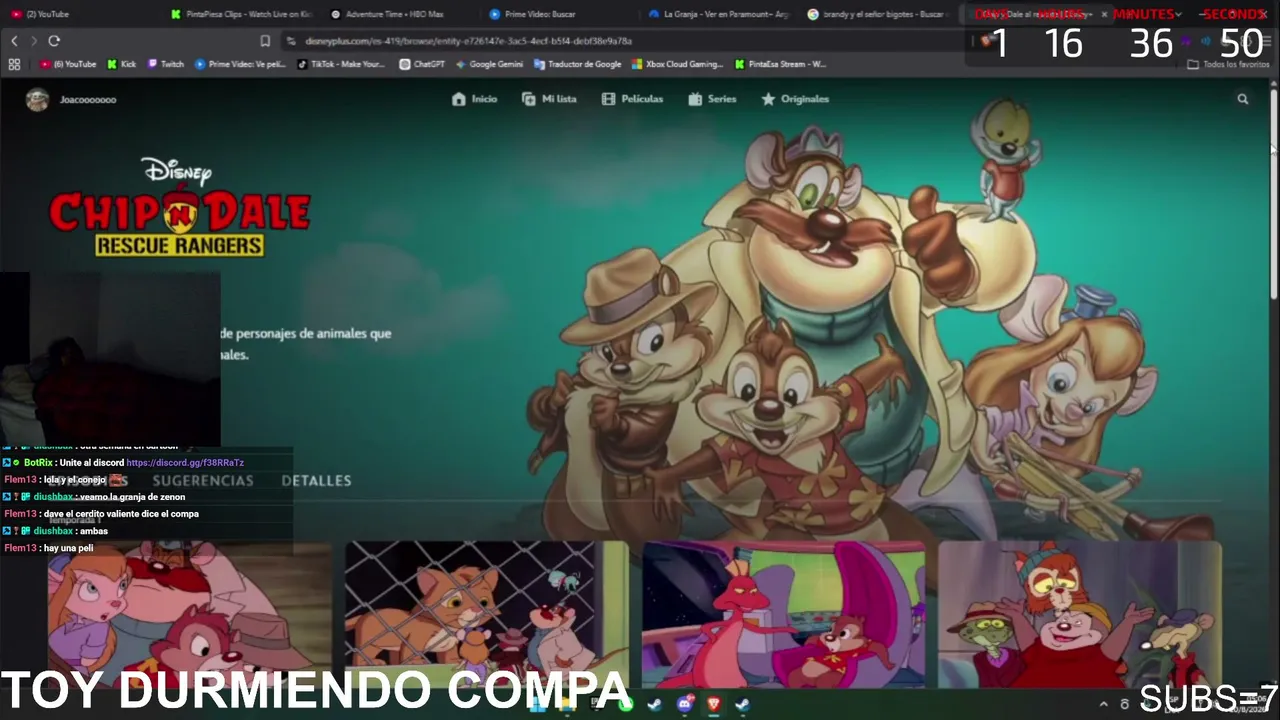Play the episode thumbnail with the red alien
This screenshot has height=720, width=1280.
(x=783, y=614)
